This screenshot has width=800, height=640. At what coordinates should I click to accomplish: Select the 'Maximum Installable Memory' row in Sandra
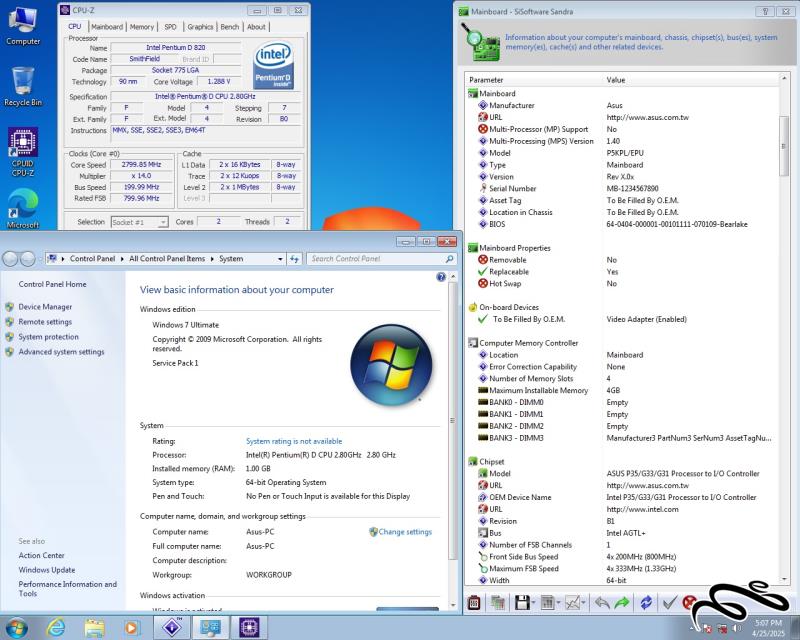pos(621,390)
